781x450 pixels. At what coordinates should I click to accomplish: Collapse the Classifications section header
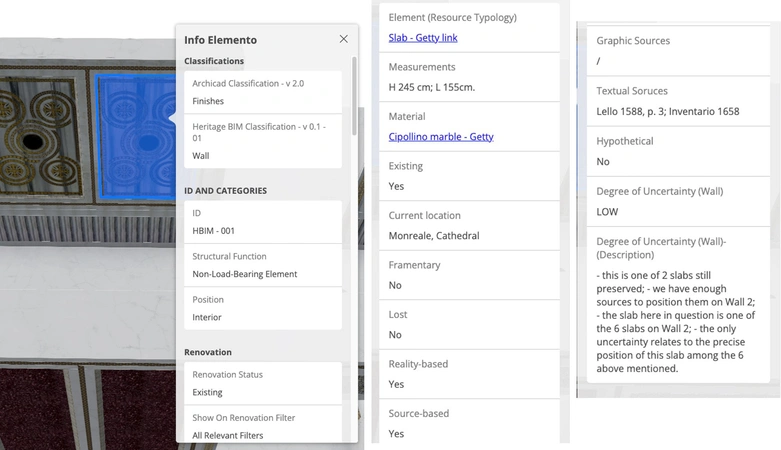[214, 61]
